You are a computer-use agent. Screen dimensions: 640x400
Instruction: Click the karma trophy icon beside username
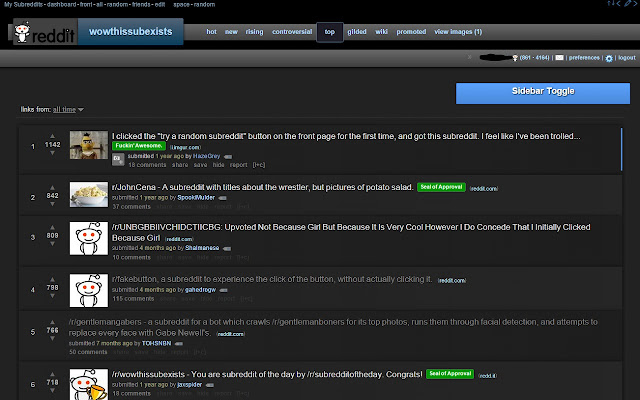[515, 58]
